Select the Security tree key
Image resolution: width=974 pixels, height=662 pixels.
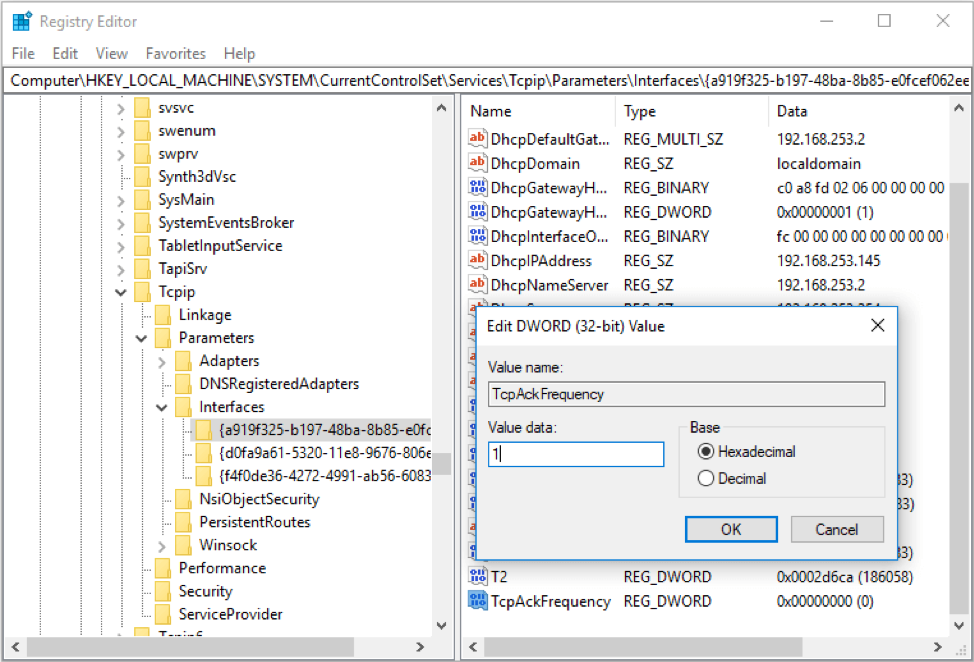(206, 591)
